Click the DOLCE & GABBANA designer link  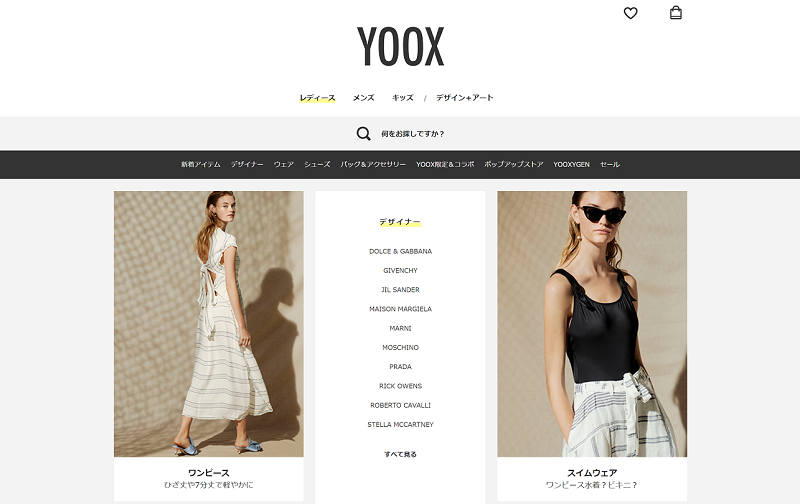(401, 251)
